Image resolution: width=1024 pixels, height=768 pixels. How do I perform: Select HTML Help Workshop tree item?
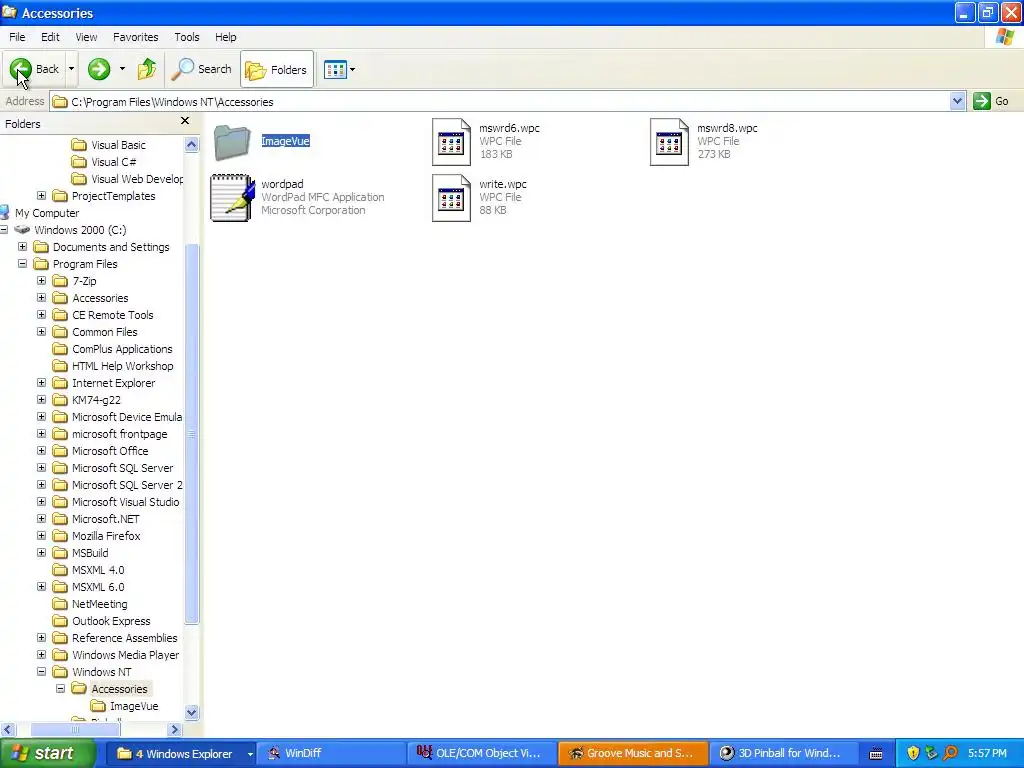point(123,366)
